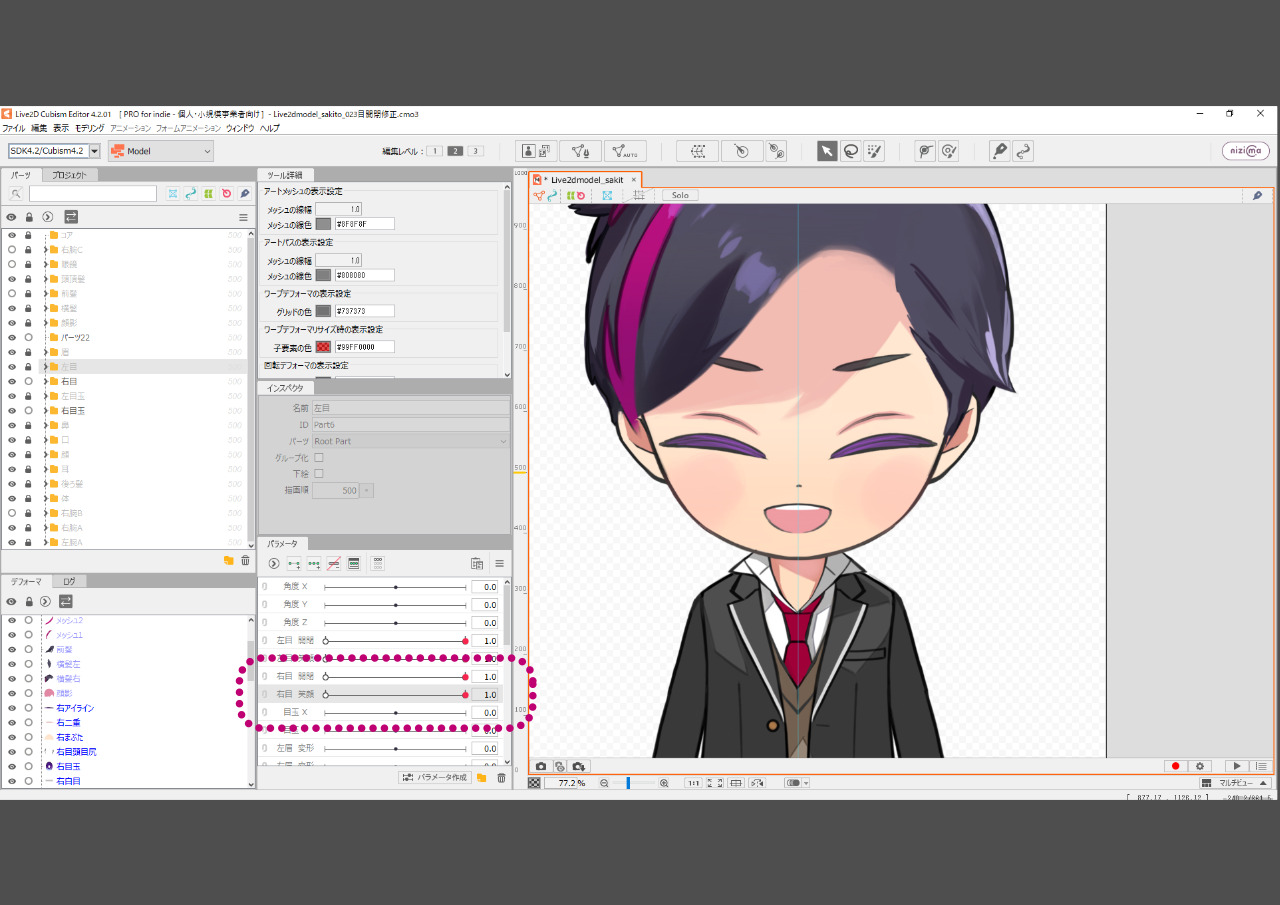Expand the 眼鏡 folder
Image resolution: width=1280 pixels, height=905 pixels.
44,264
